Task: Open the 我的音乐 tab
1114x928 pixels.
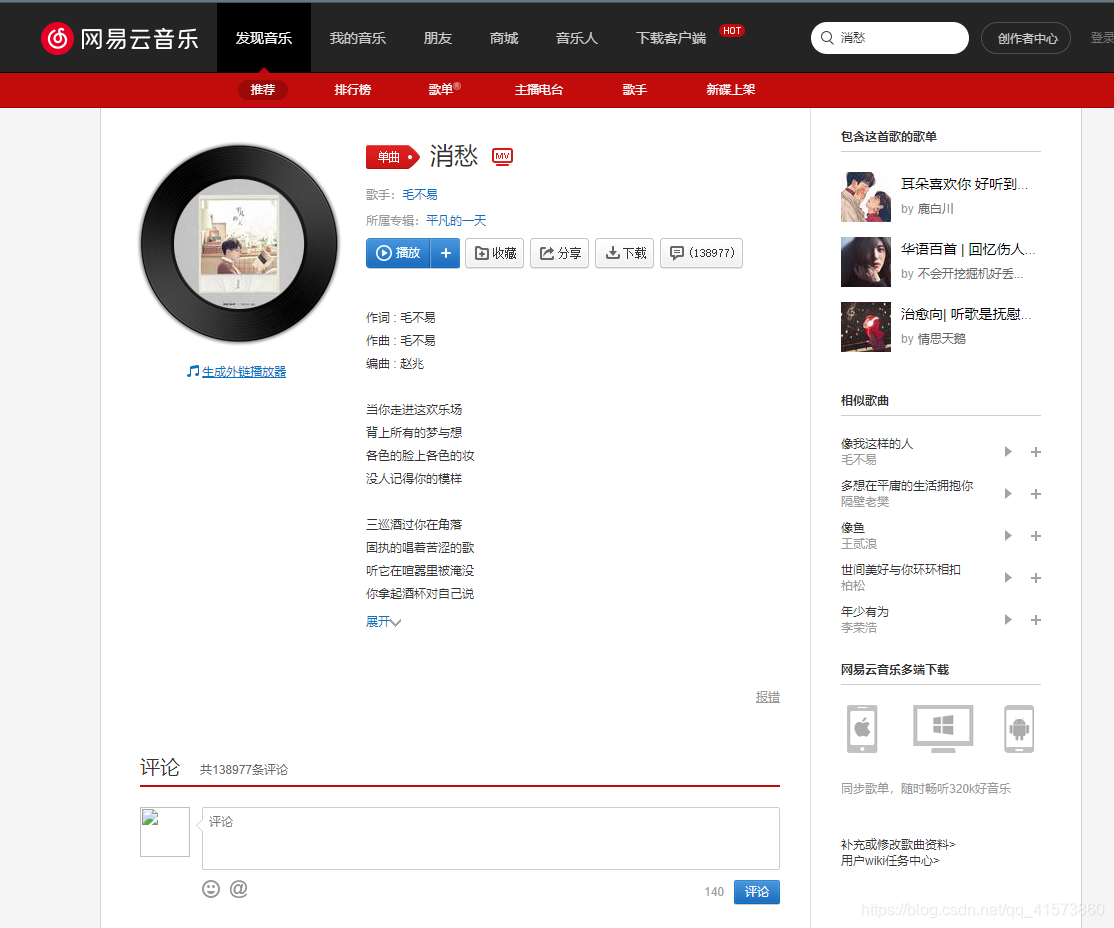Action: pyautogui.click(x=357, y=38)
